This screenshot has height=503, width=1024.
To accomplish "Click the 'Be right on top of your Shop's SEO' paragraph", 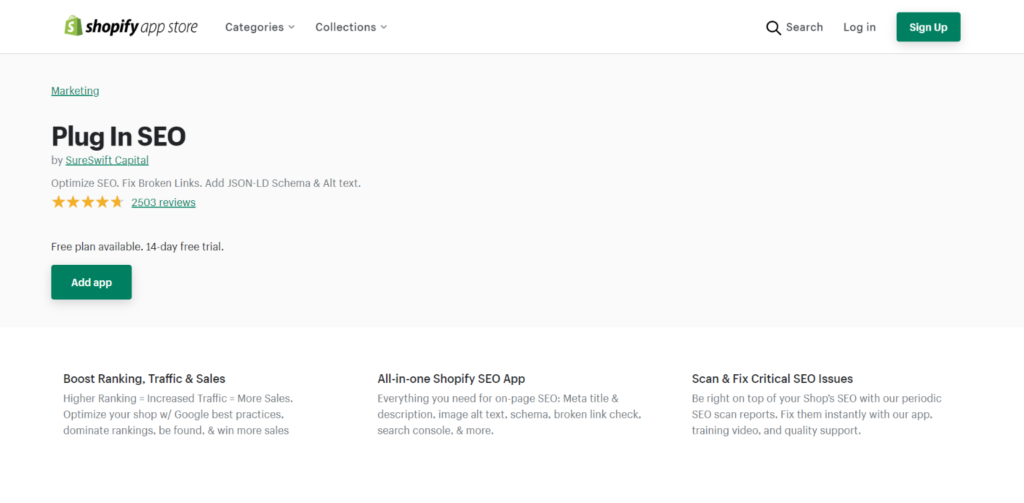I will (x=817, y=415).
